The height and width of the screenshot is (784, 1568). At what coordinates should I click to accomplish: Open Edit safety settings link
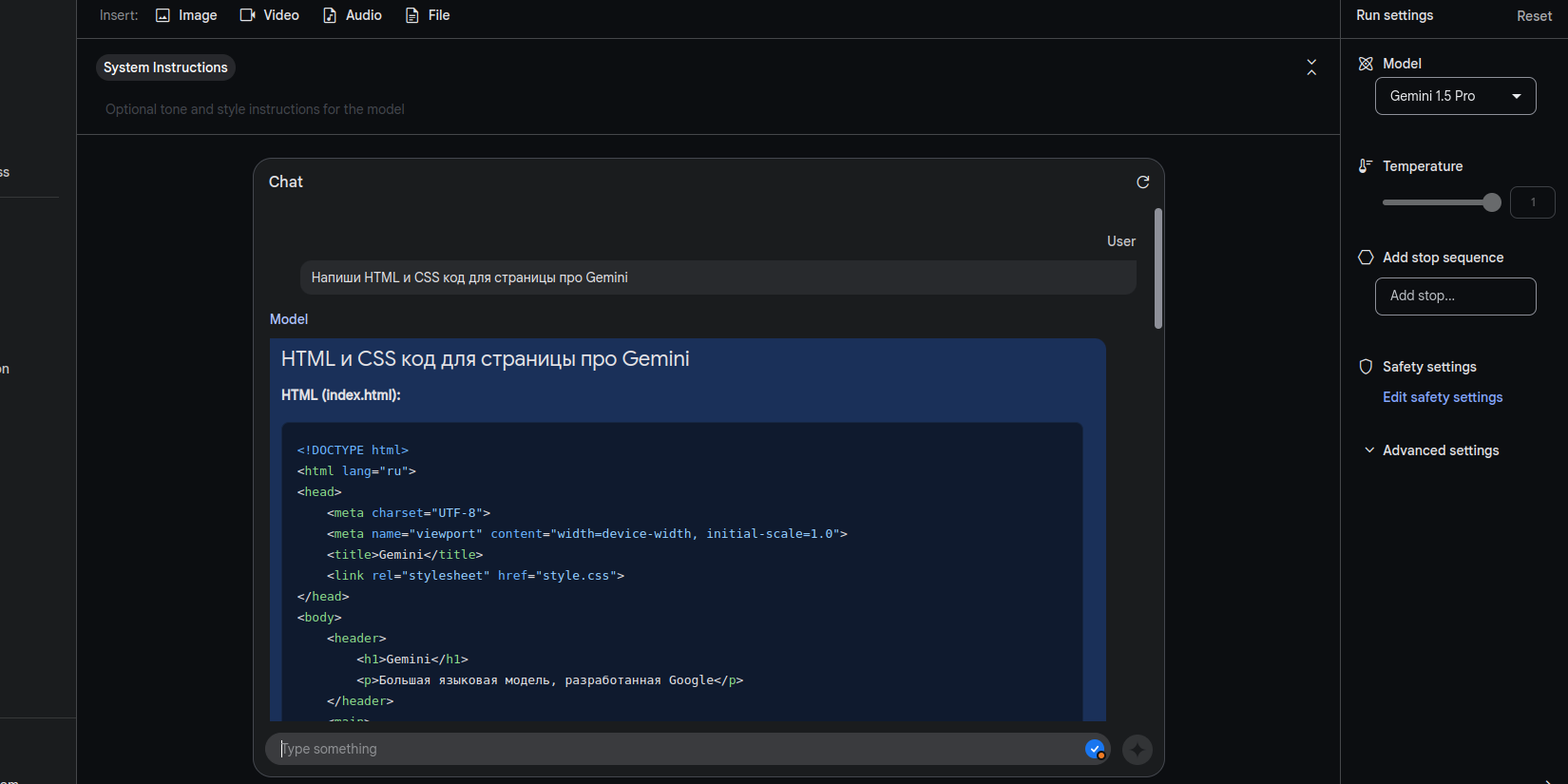1443,397
